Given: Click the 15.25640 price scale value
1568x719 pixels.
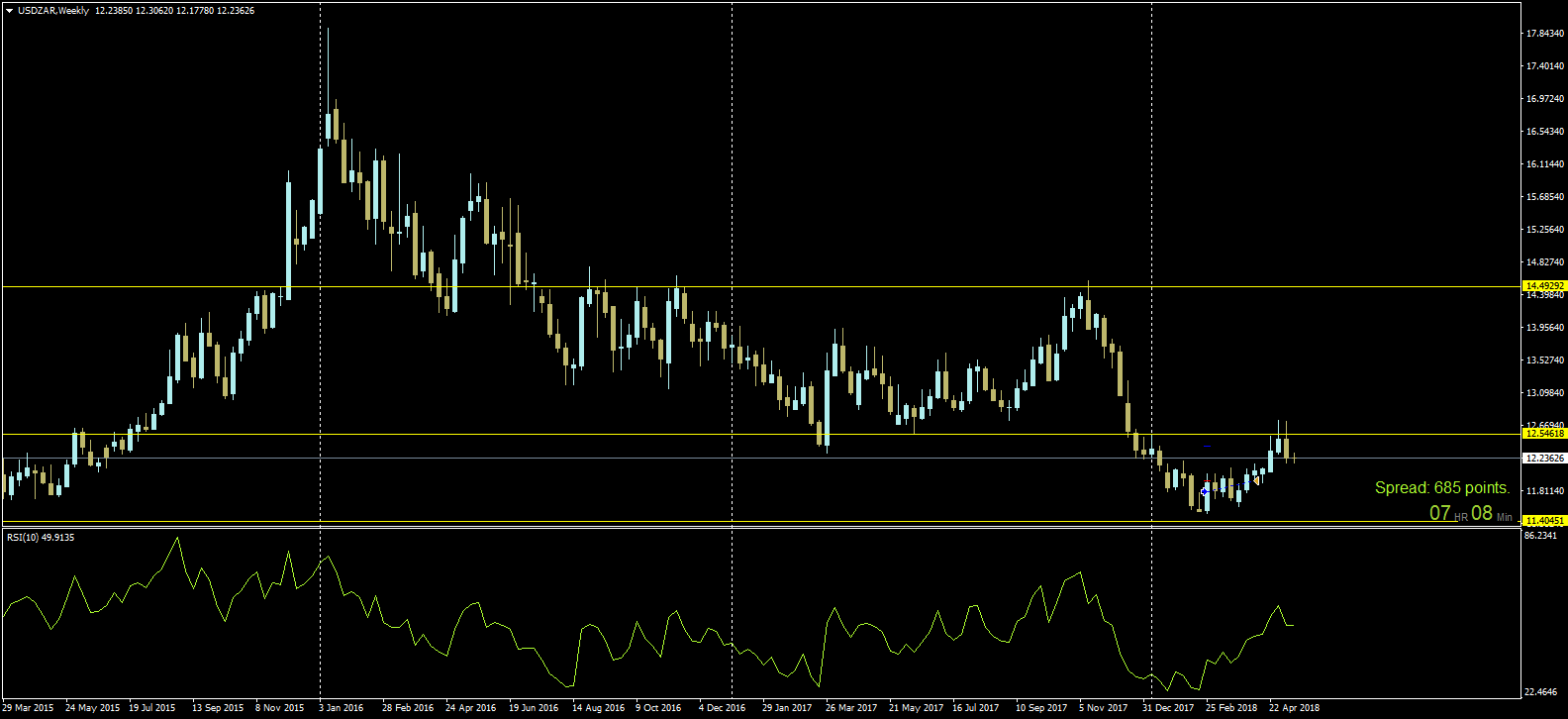Looking at the screenshot, I should pos(1545,230).
